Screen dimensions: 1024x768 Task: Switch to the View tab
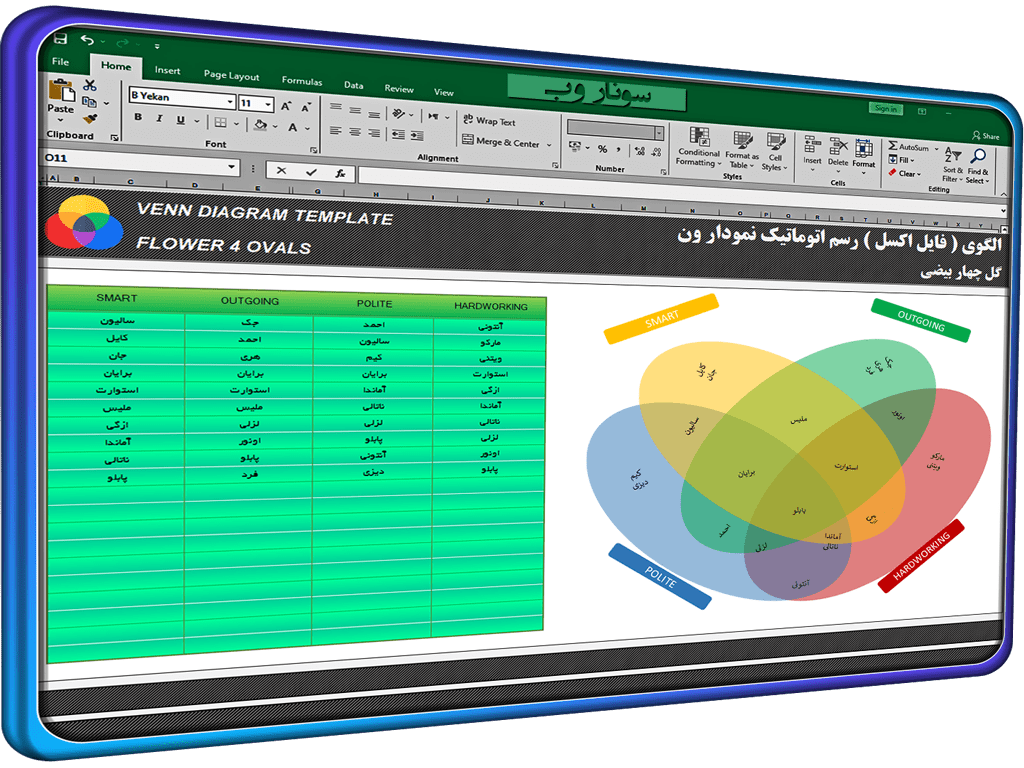[x=443, y=92]
